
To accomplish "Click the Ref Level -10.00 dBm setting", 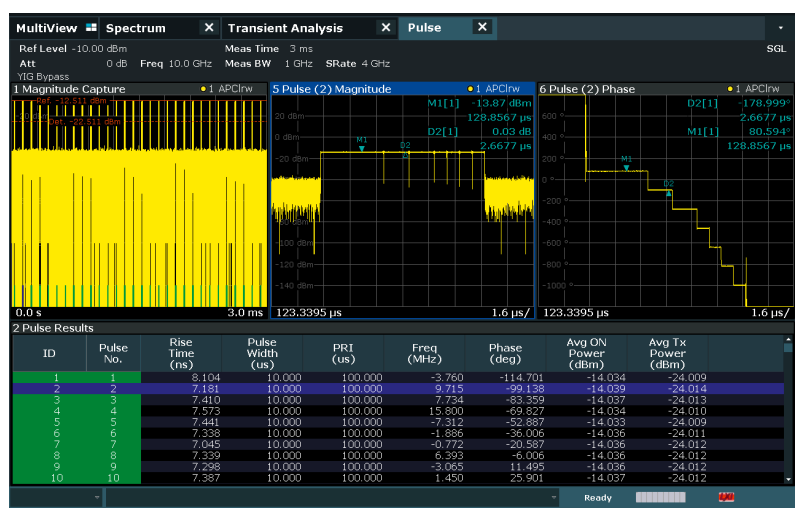I will click(73, 49).
